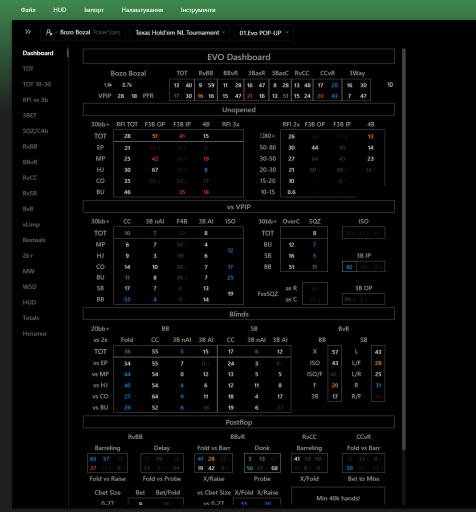Click the Unopened section header
Viewport: 476px width, 512px height.
tap(239, 110)
